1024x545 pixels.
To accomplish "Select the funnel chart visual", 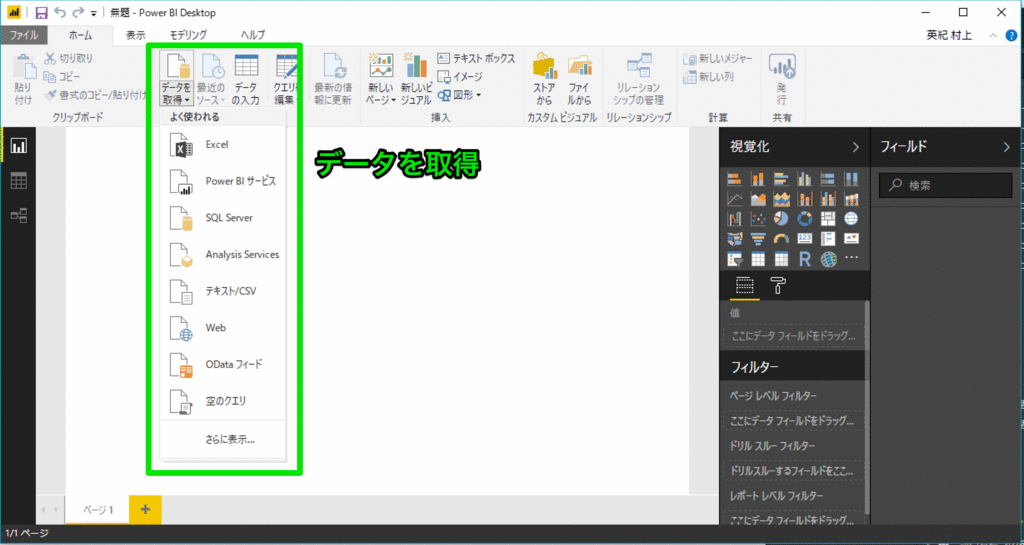I will coord(758,239).
